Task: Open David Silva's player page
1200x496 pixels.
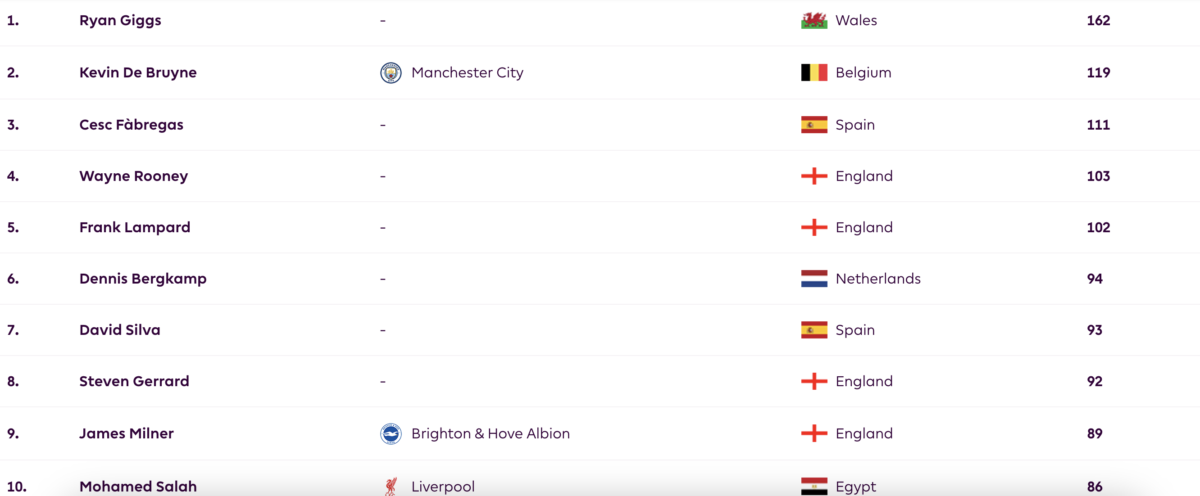Action: 120,330
